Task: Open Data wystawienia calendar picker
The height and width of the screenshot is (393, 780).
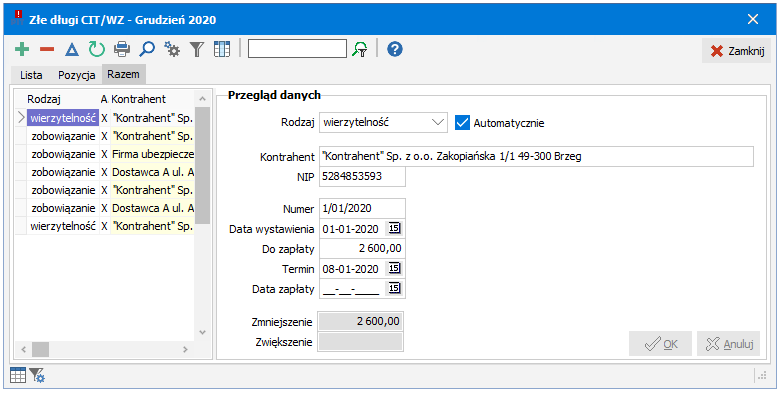Action: (394, 228)
